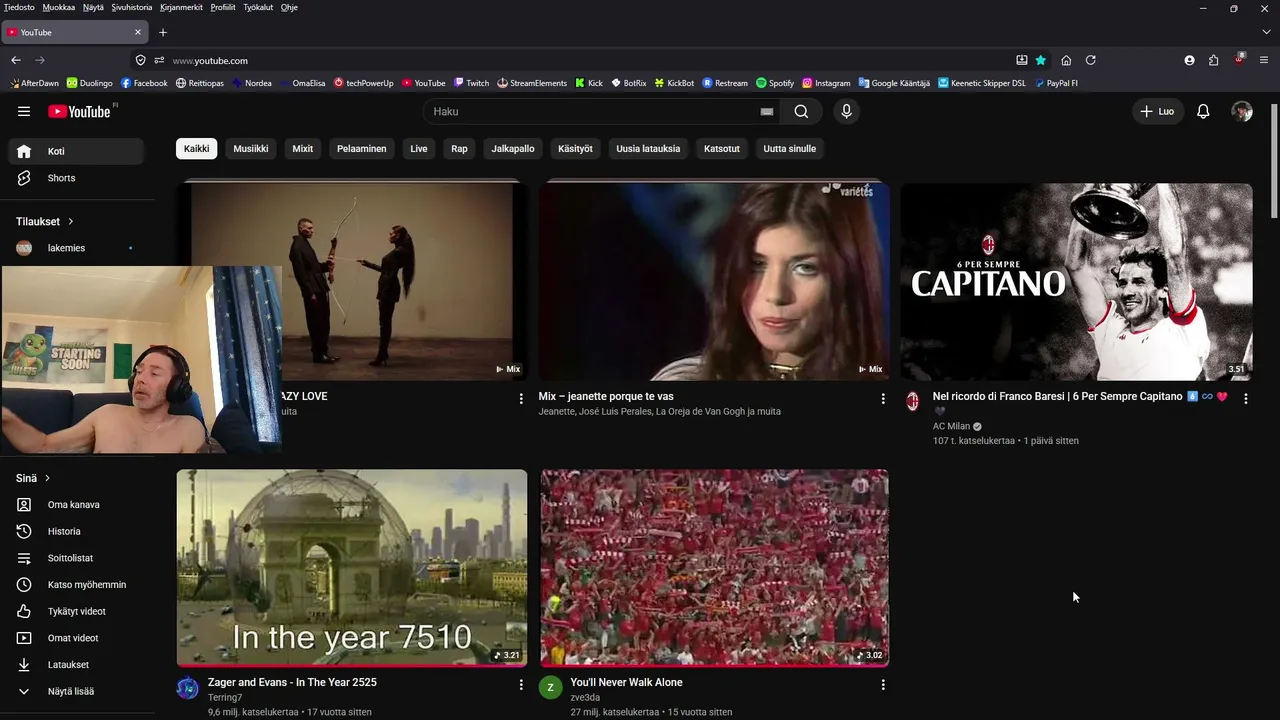The image size is (1280, 720).
Task: Open Spotify bookmark
Action: pyautogui.click(x=775, y=83)
